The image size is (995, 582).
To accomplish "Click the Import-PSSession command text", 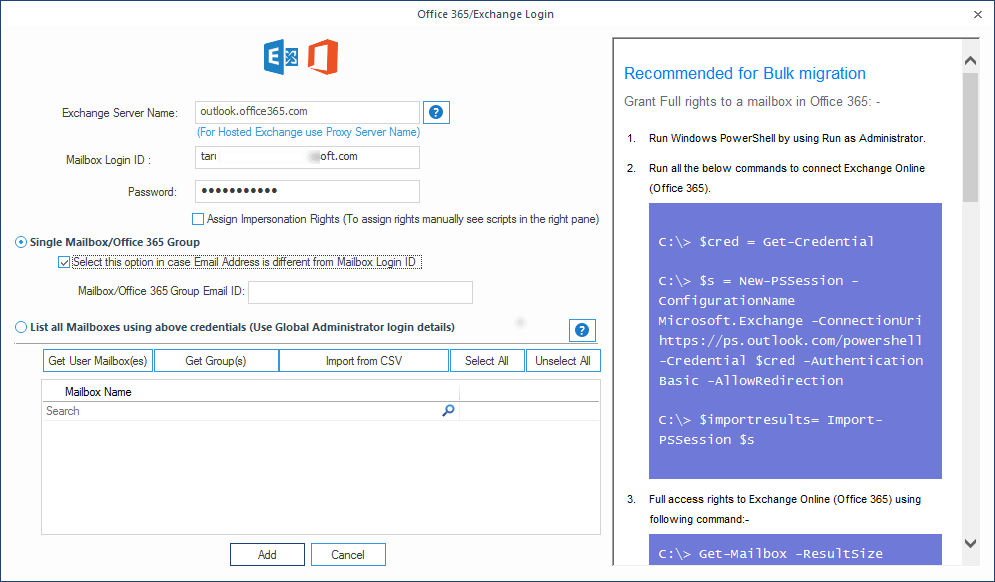I will 770,430.
